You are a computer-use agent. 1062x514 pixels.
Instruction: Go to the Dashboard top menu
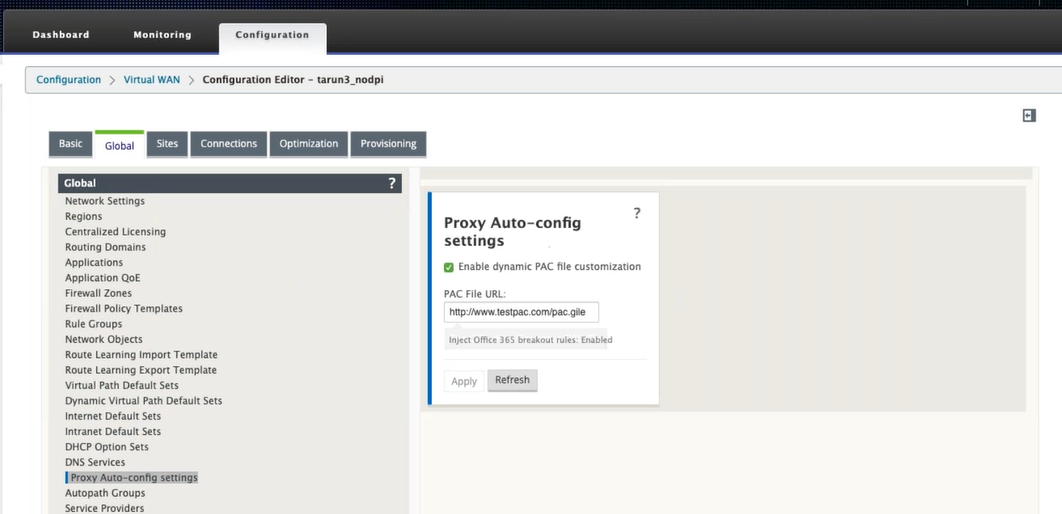coord(61,35)
